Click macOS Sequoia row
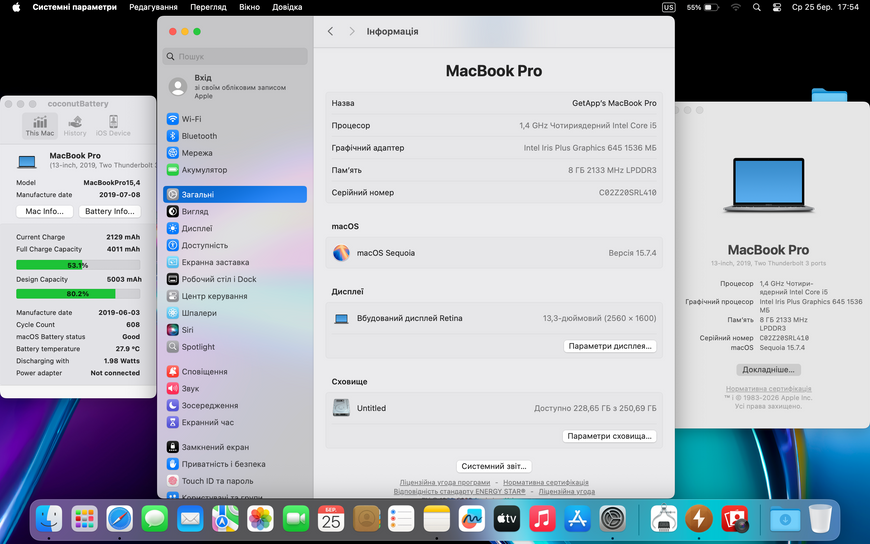The height and width of the screenshot is (544, 870). pyautogui.click(x=494, y=253)
